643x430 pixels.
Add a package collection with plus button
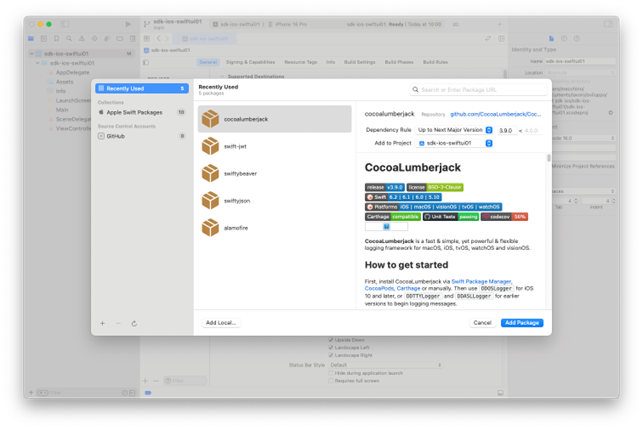(x=103, y=323)
